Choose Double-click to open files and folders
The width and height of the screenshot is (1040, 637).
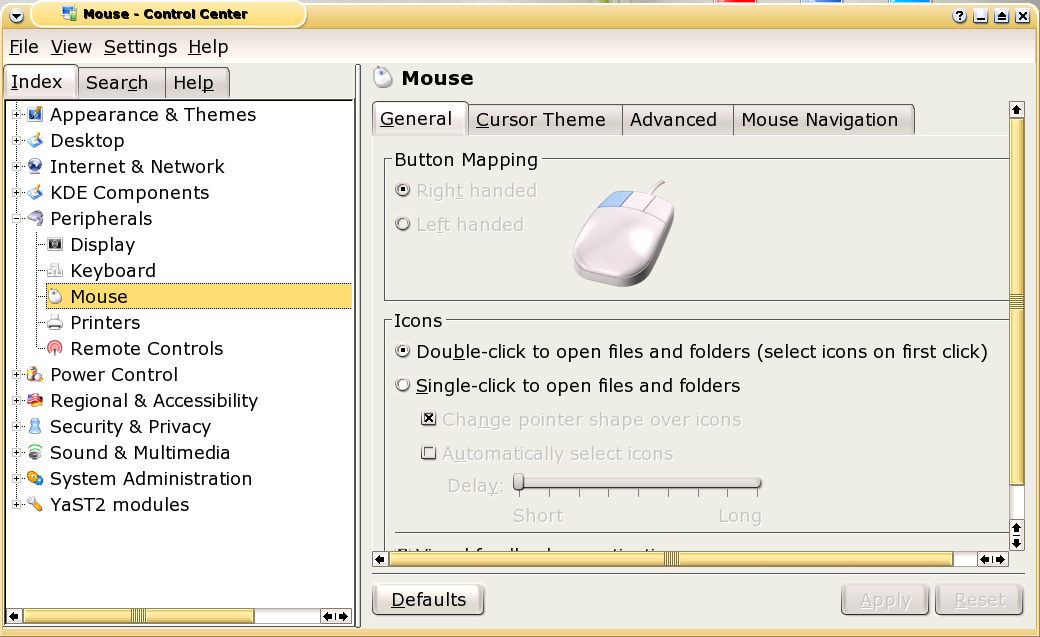[403, 350]
